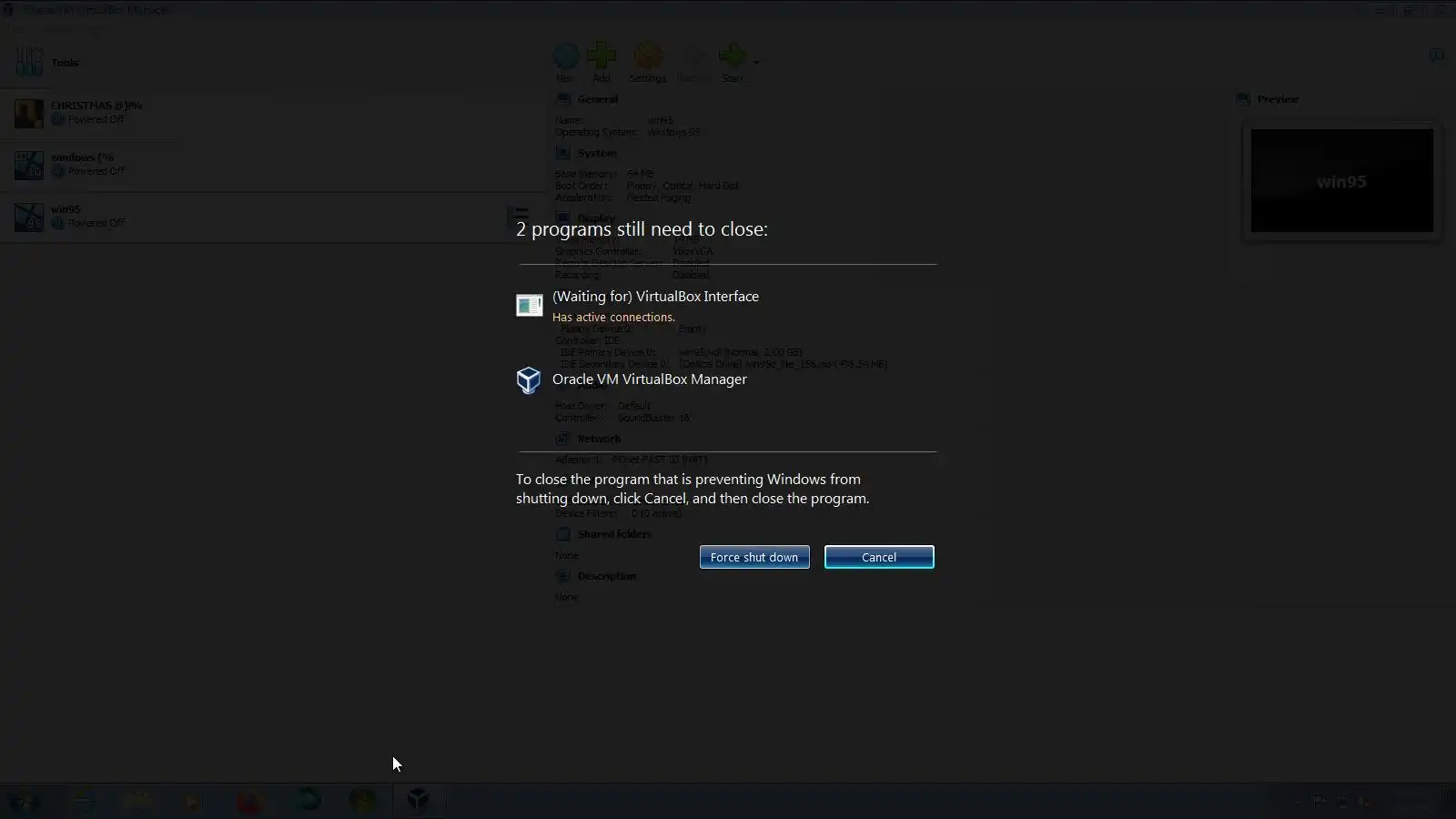Open the win95 machine list menu icon

click(518, 217)
